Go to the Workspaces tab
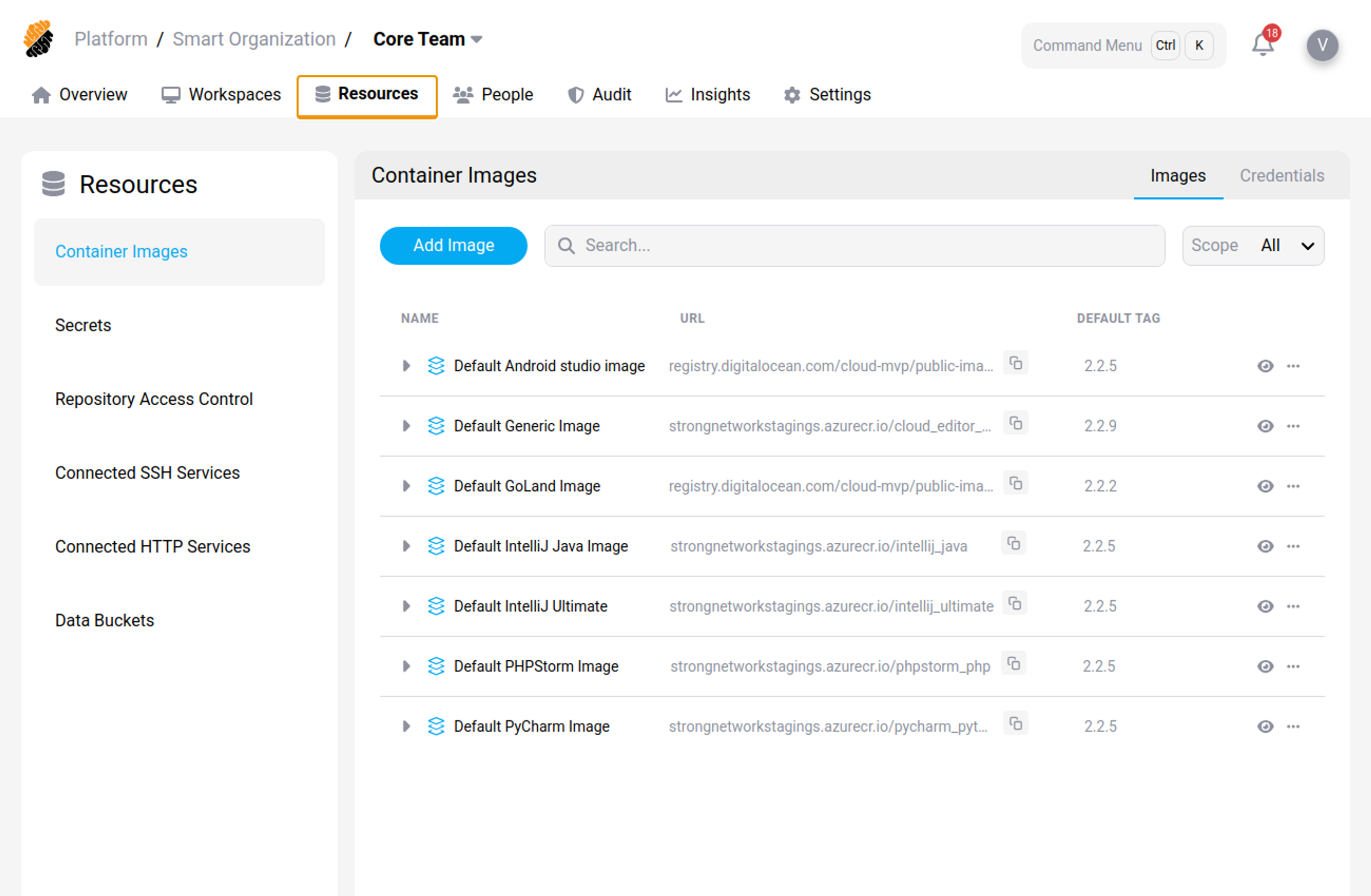The width and height of the screenshot is (1371, 896). pos(221,94)
